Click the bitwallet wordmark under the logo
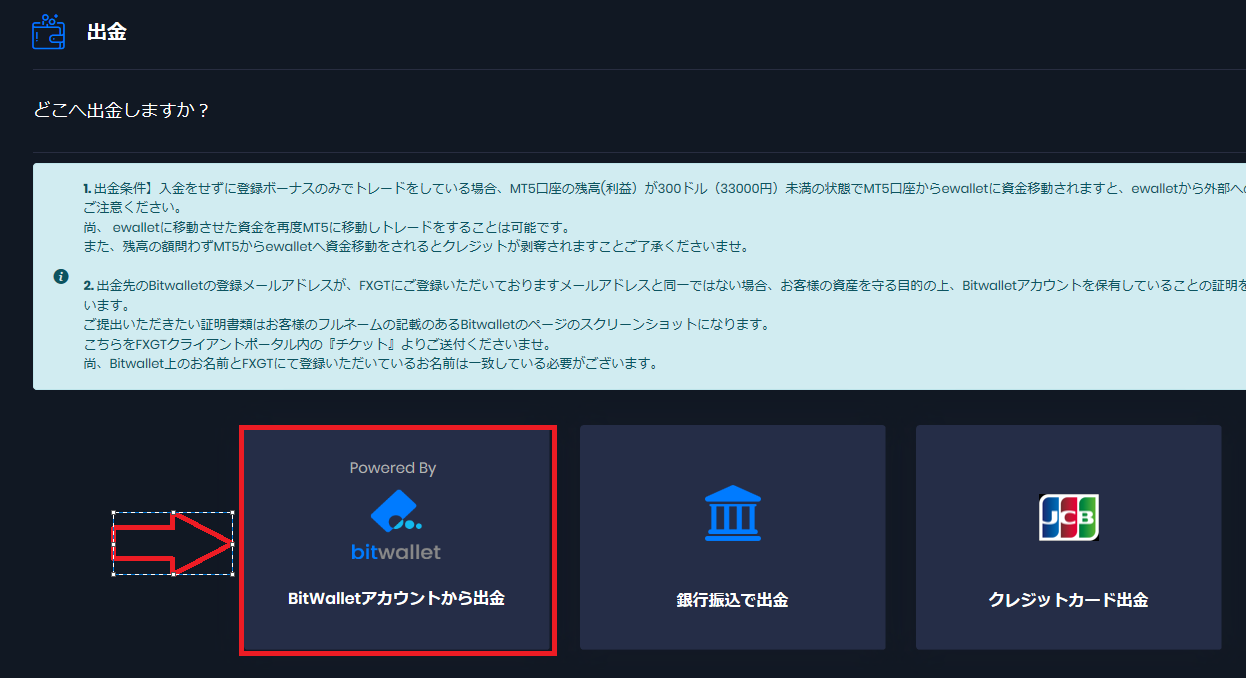Viewport: 1246px width, 678px height. click(x=396, y=551)
